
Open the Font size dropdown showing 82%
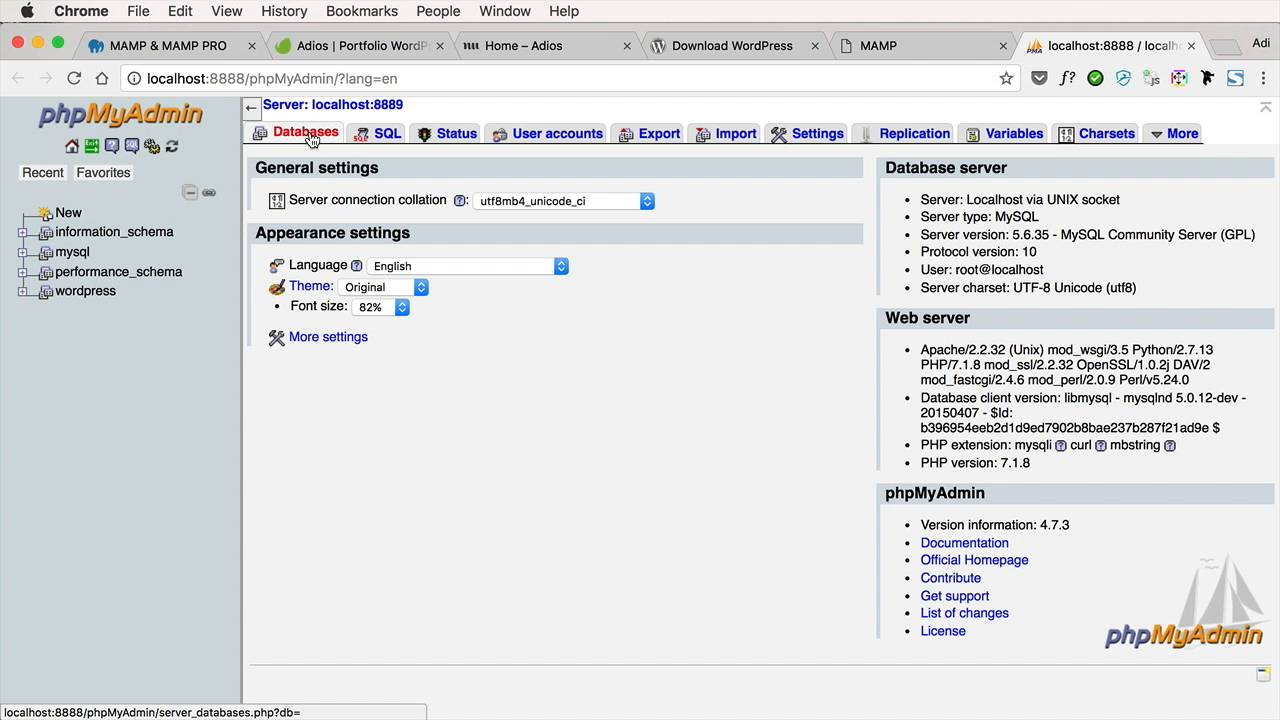click(x=380, y=307)
